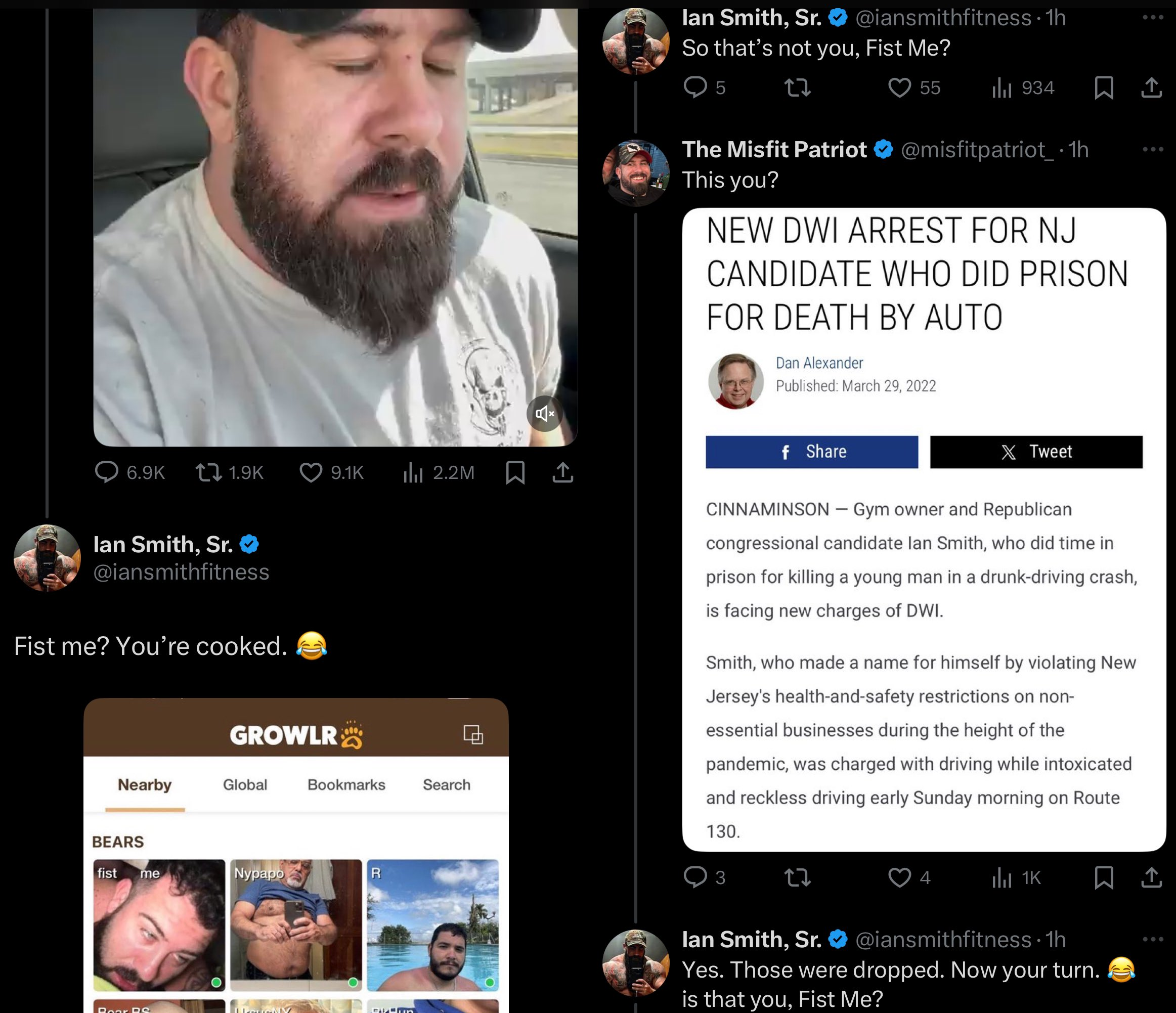Select the Global tab in Growlr screenshot
This screenshot has width=1176, height=1013.
click(x=245, y=785)
